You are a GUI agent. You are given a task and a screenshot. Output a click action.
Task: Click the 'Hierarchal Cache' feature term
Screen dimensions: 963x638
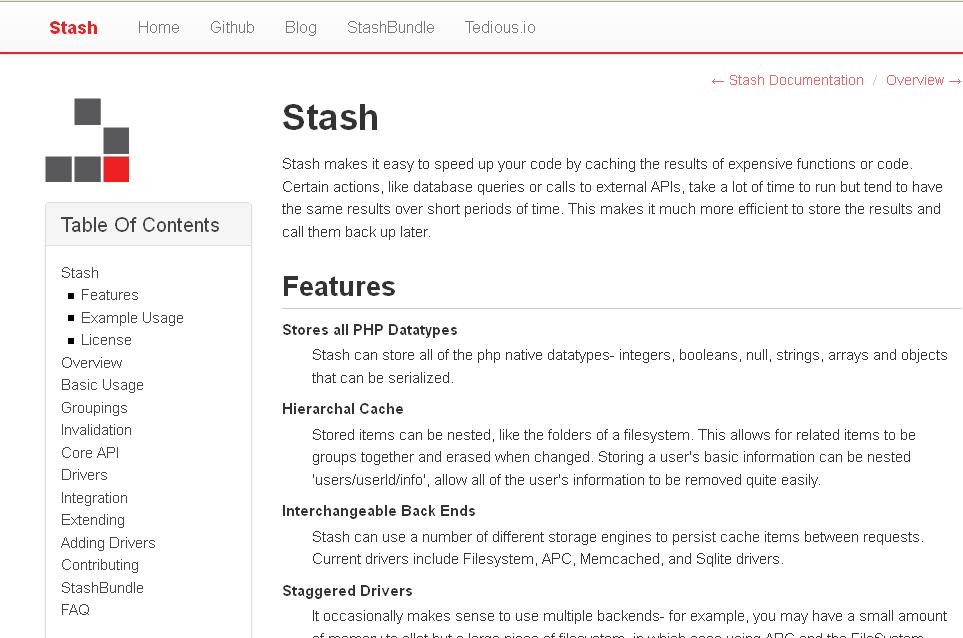[343, 409]
